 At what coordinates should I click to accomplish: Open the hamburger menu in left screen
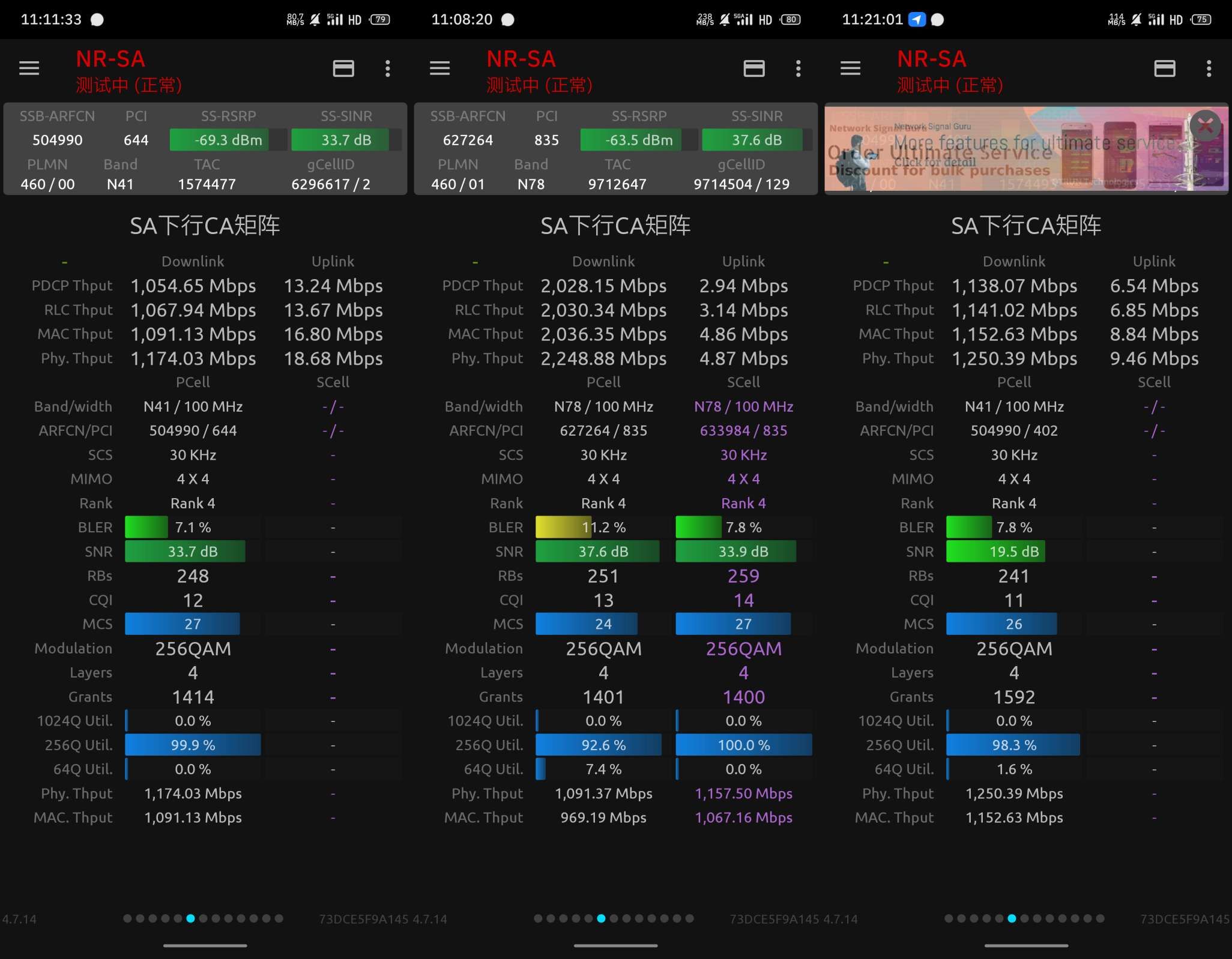pos(29,68)
